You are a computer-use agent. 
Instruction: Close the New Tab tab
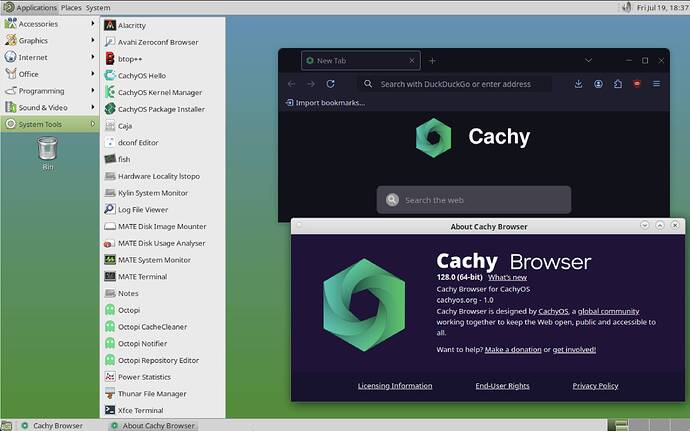(x=412, y=61)
